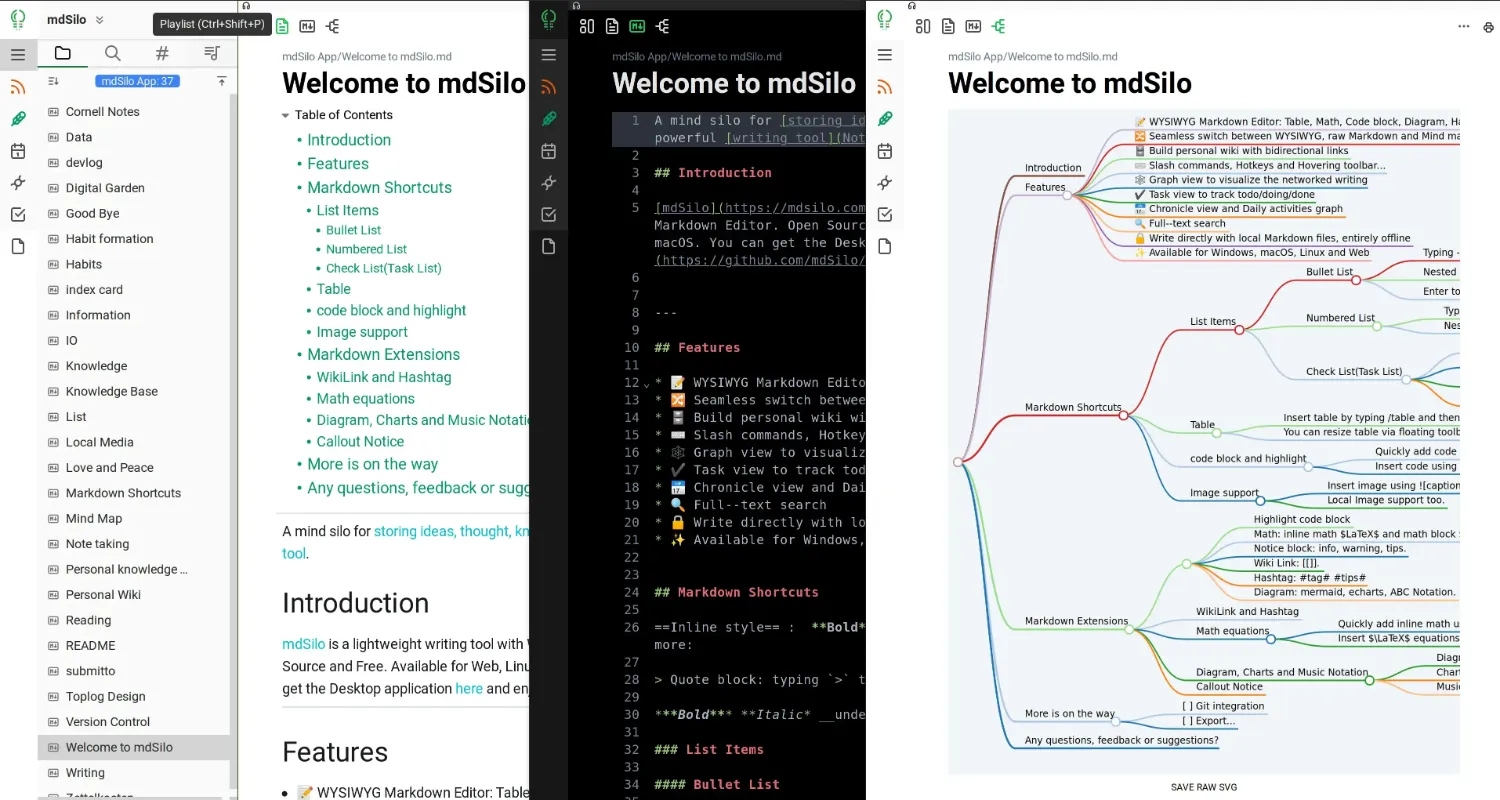This screenshot has width=1500, height=800.
Task: Open the sort order dropdown in file list
Action: pyautogui.click(x=54, y=81)
